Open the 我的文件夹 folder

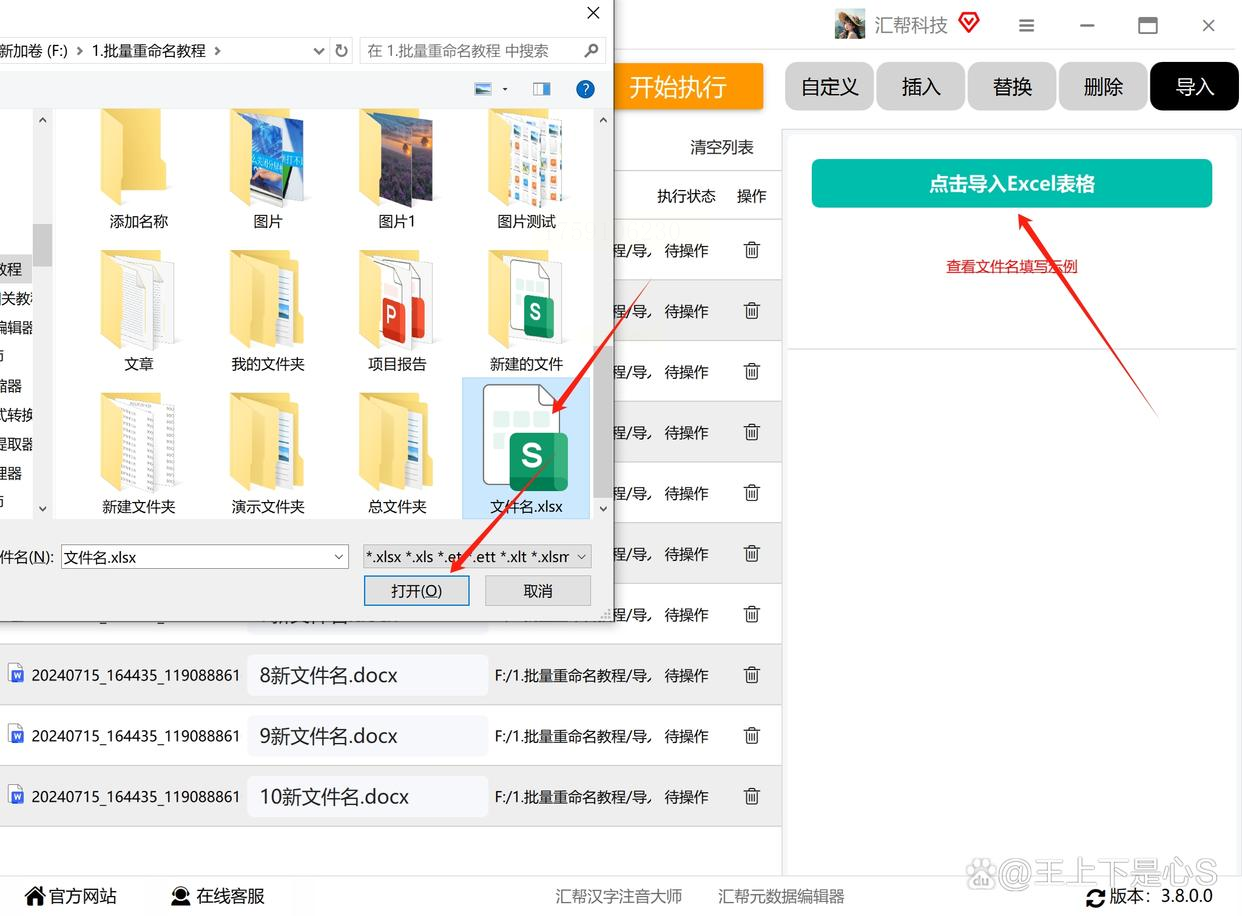tap(267, 312)
